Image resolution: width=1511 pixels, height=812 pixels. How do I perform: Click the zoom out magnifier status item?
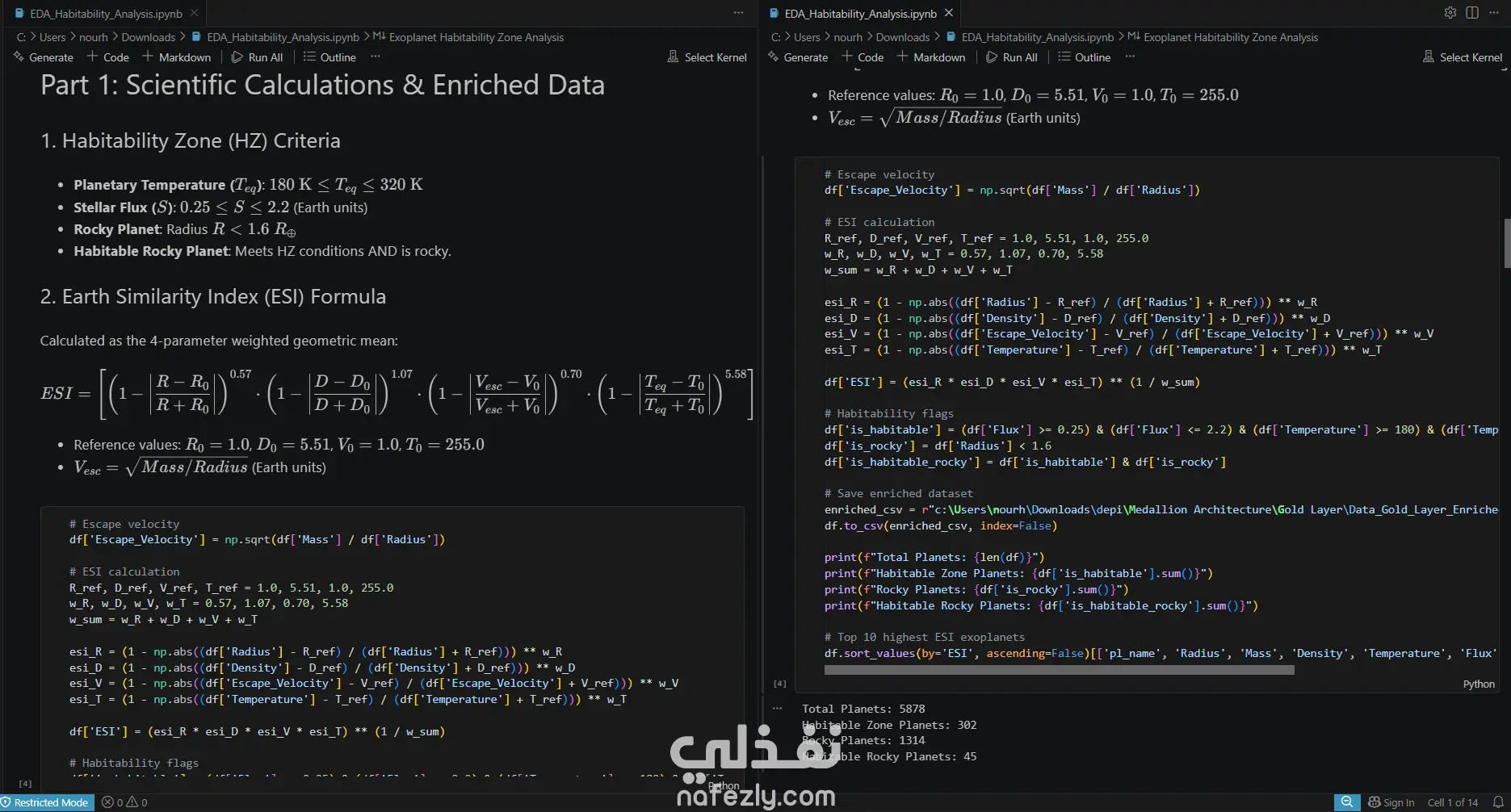pyautogui.click(x=1346, y=802)
